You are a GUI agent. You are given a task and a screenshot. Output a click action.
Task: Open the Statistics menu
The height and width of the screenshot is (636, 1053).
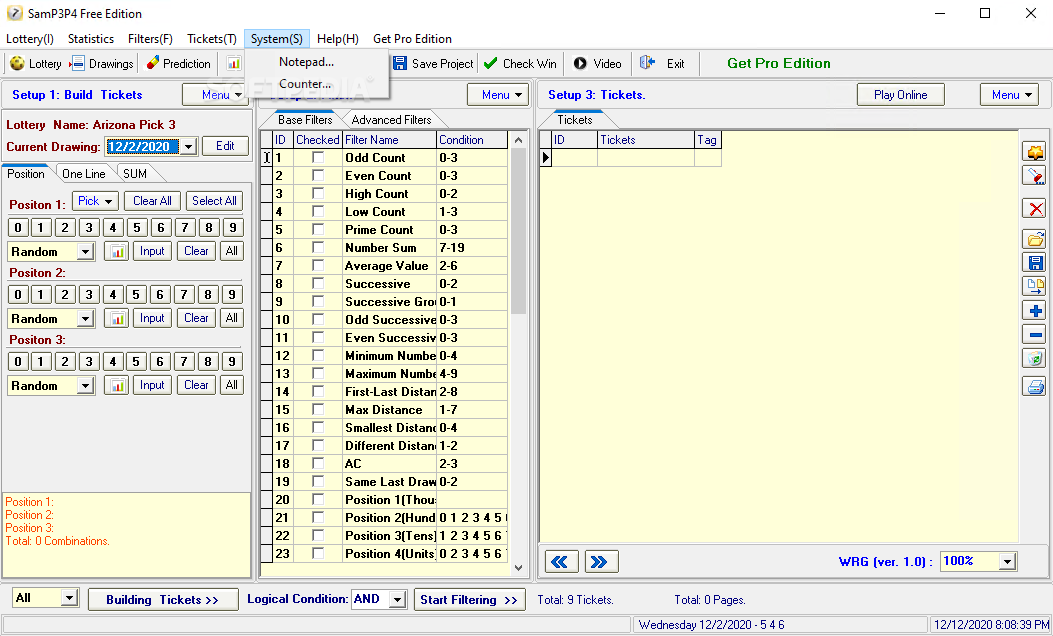(x=91, y=39)
